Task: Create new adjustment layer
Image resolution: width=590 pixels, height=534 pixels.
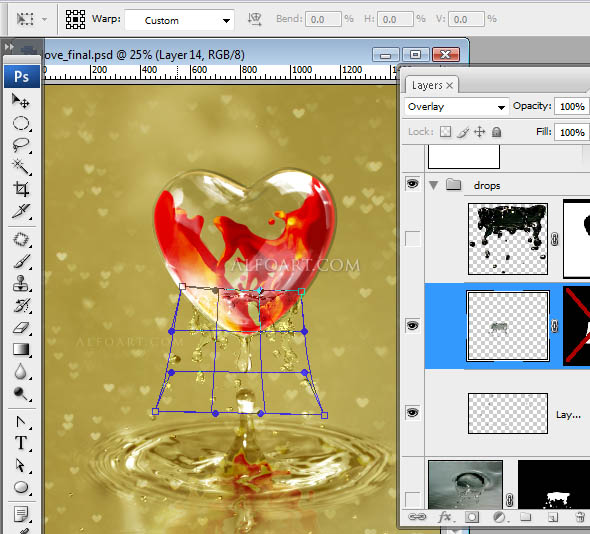Action: 499,517
